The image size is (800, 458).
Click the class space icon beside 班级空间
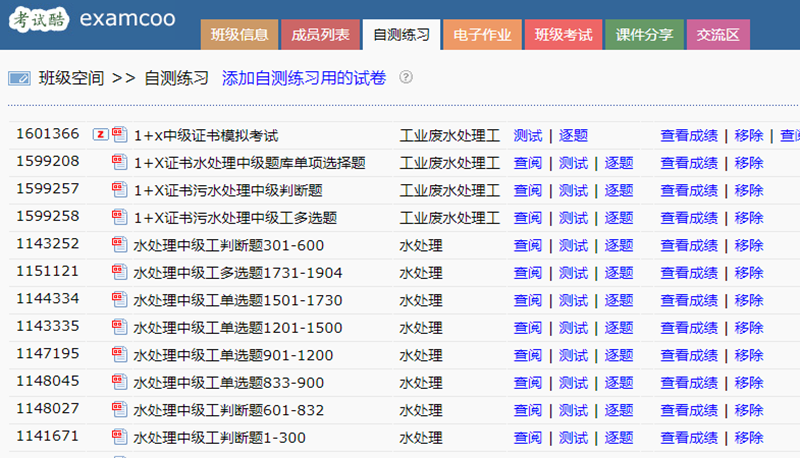(19, 78)
